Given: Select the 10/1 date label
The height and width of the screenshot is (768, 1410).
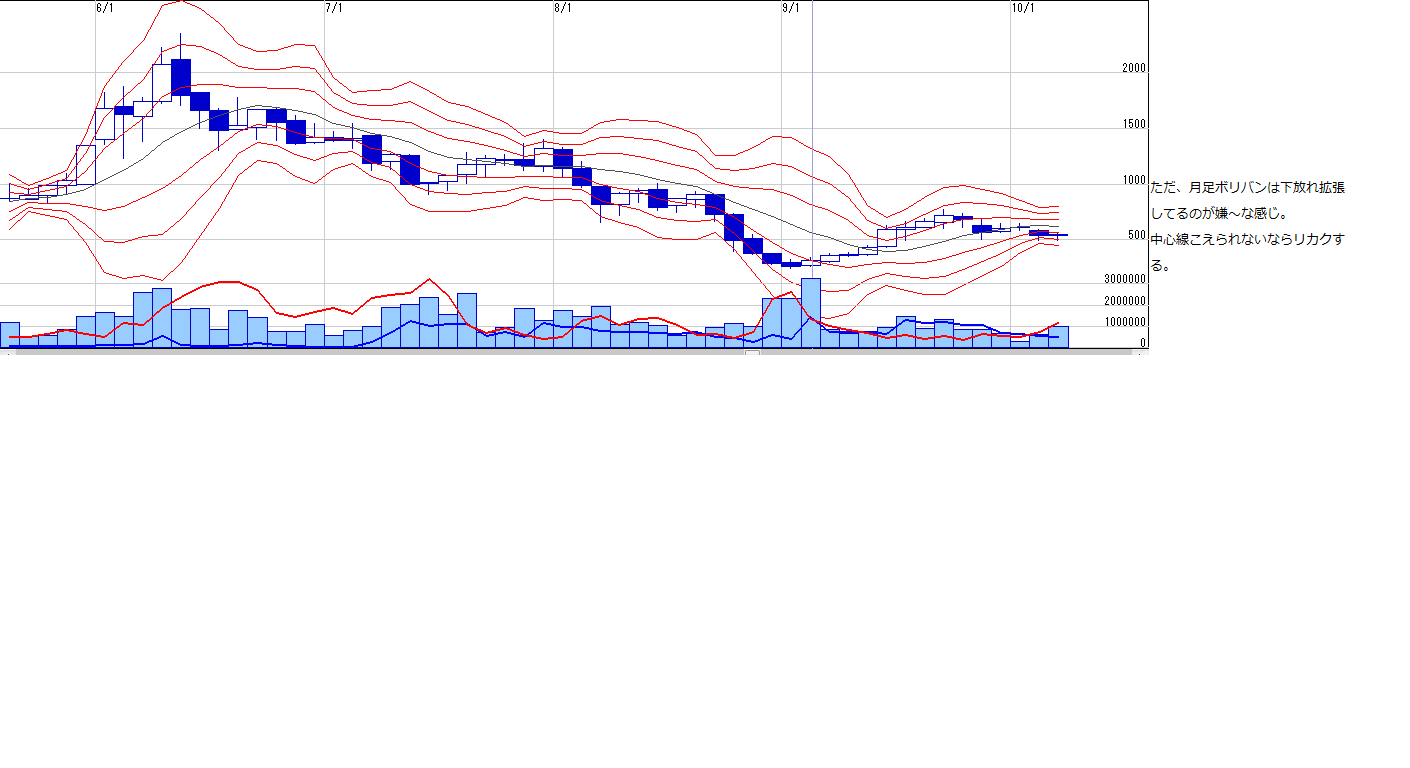Looking at the screenshot, I should coord(1022,8).
